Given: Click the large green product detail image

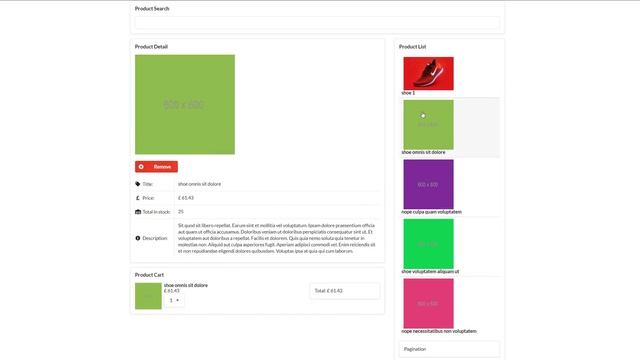Looking at the screenshot, I should click(185, 104).
